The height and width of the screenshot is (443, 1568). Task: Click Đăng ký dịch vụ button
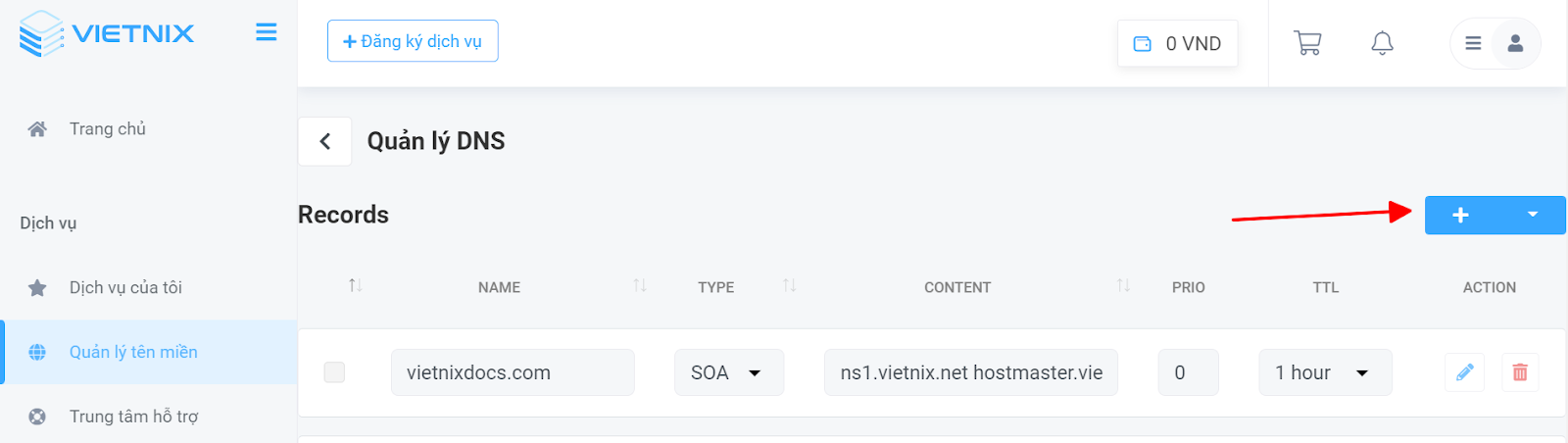(413, 41)
